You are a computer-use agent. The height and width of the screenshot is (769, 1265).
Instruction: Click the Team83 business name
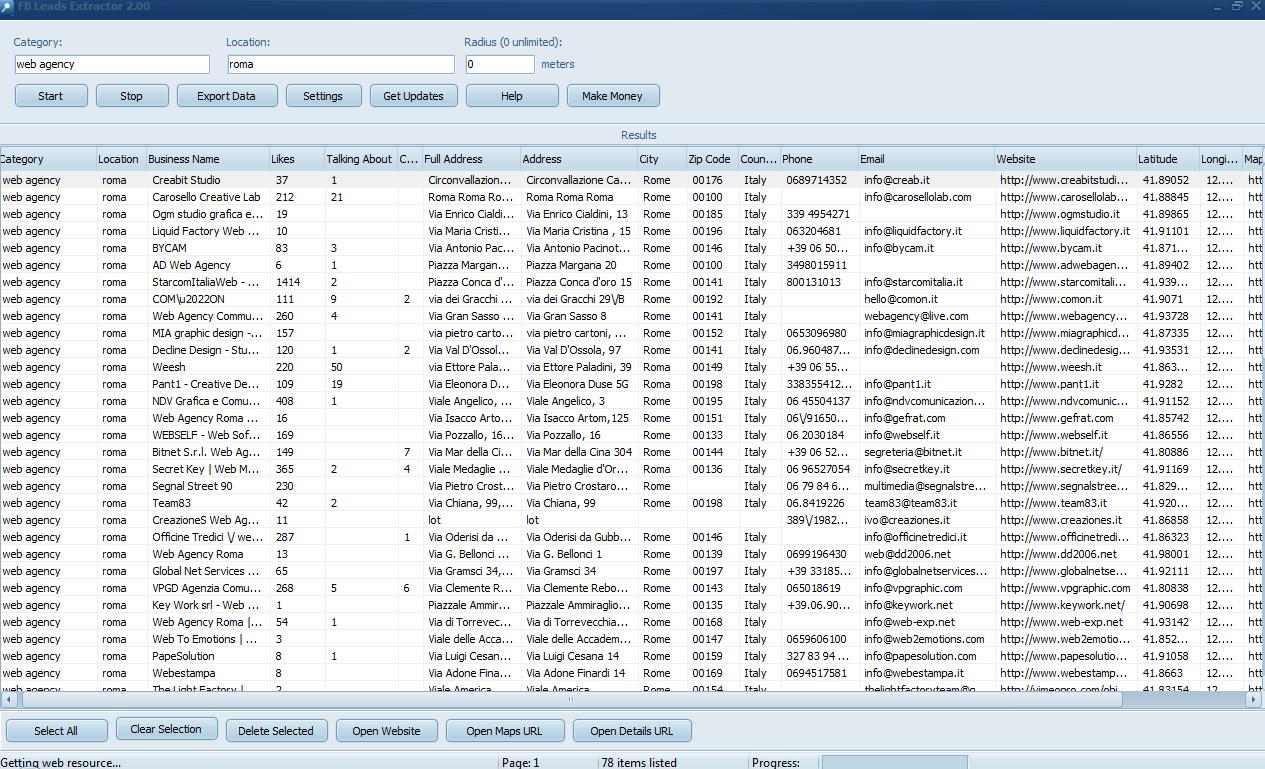171,503
